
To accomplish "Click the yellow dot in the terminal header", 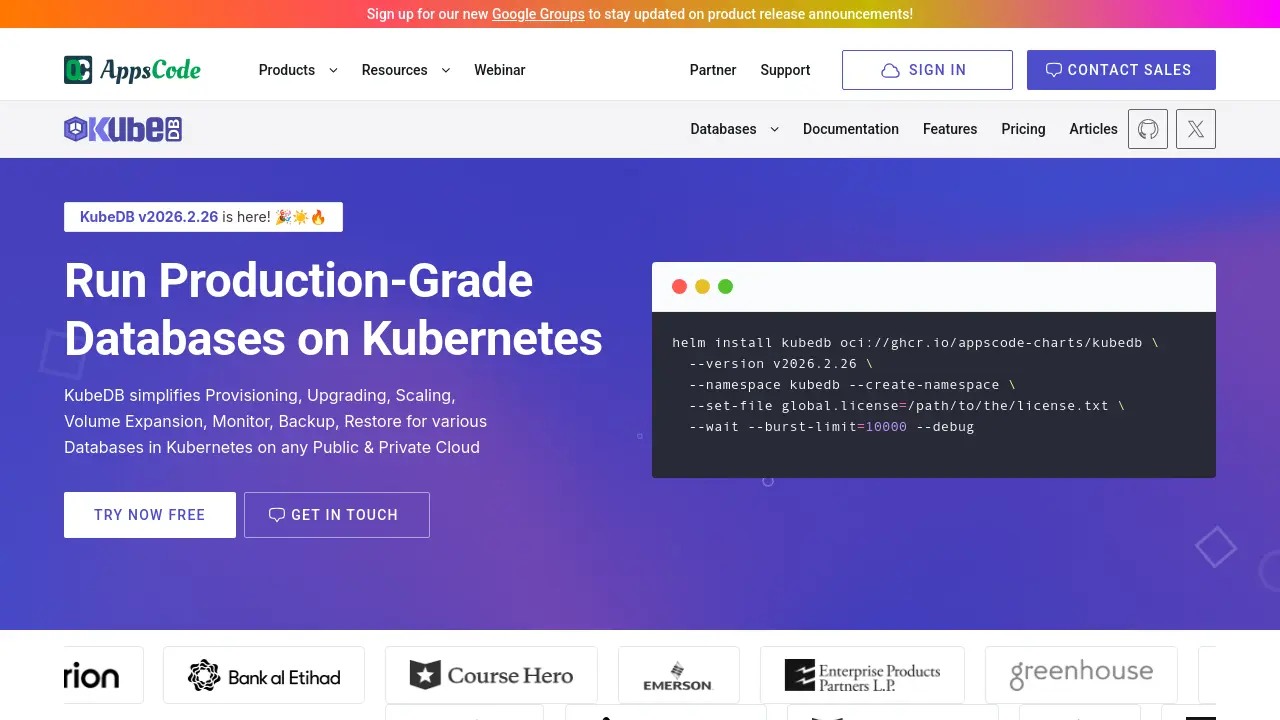I will pos(702,286).
